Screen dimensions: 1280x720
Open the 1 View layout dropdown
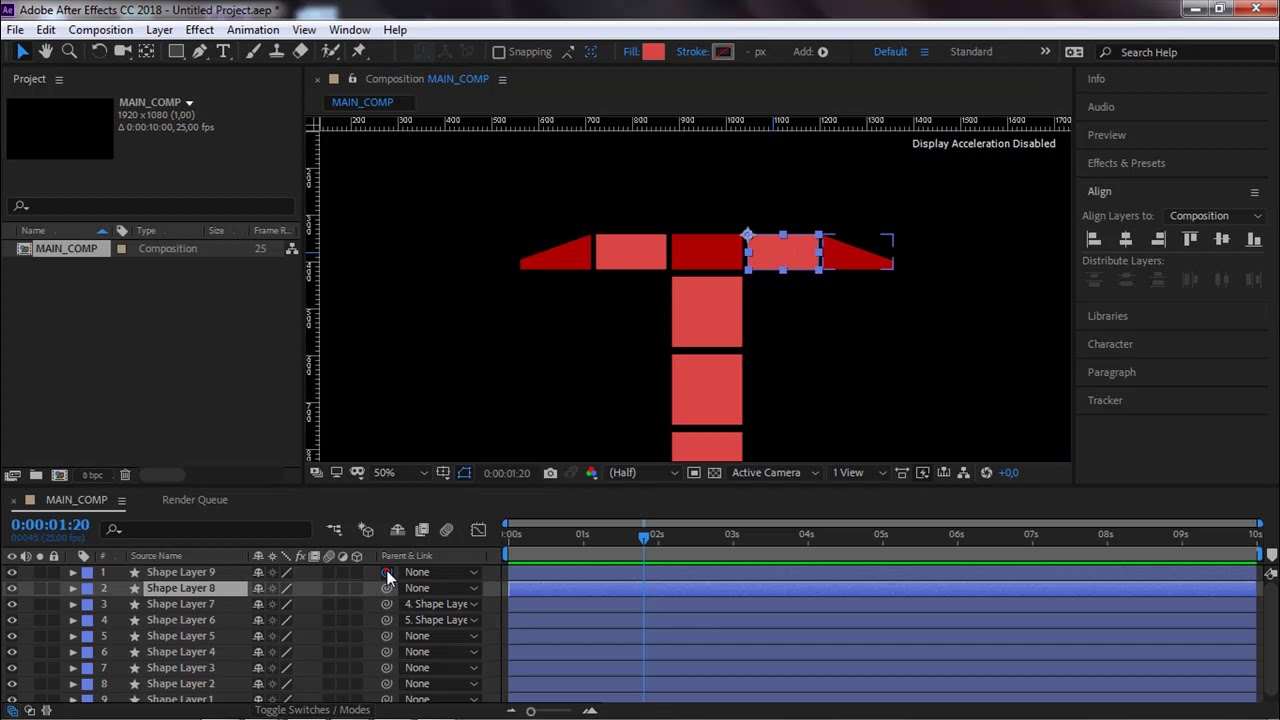tap(858, 473)
